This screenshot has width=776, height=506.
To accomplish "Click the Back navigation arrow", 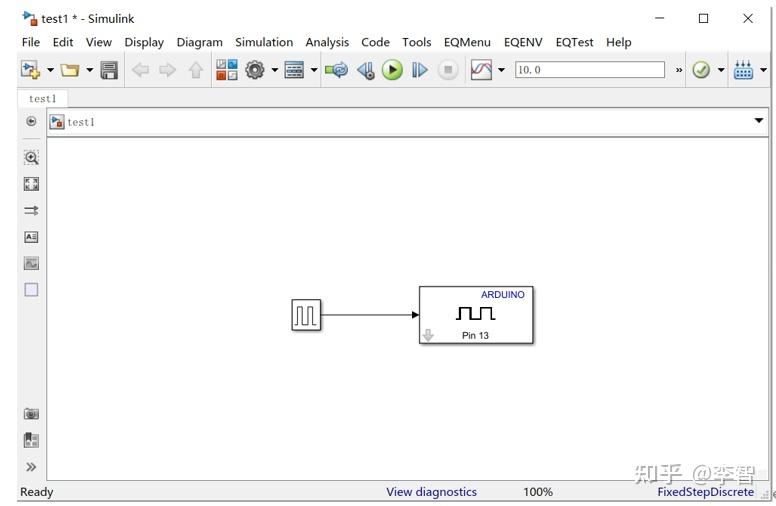I will point(140,70).
